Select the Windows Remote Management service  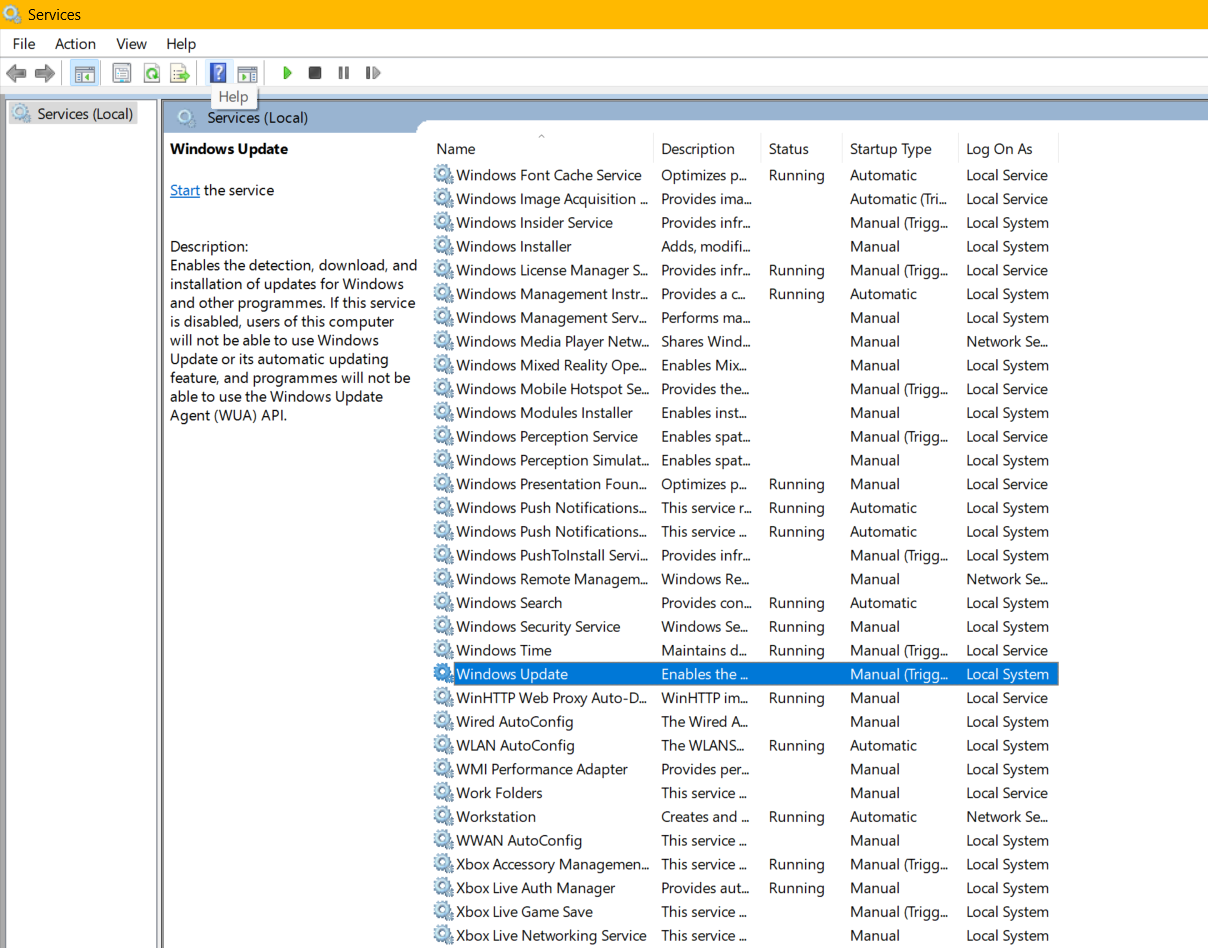[x=745, y=579]
